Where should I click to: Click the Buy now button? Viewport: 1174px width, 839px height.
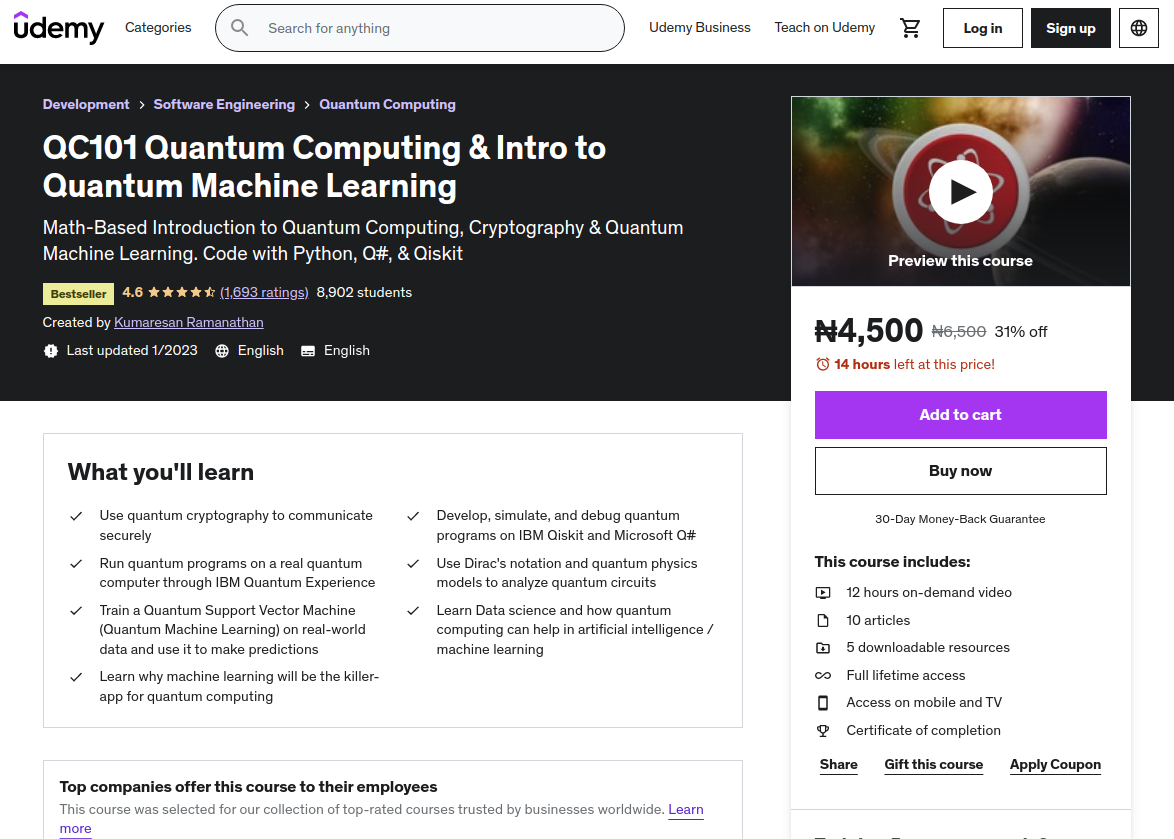960,470
